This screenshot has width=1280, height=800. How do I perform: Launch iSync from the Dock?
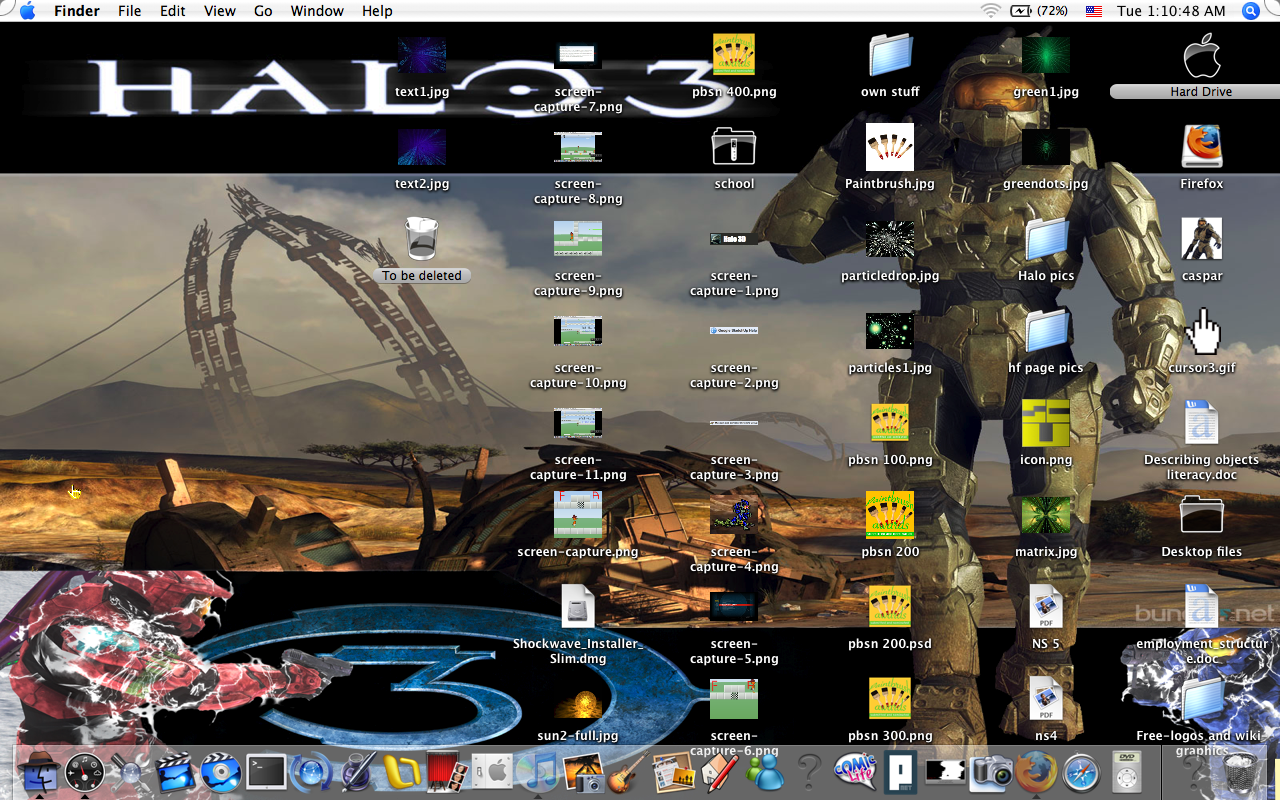312,772
